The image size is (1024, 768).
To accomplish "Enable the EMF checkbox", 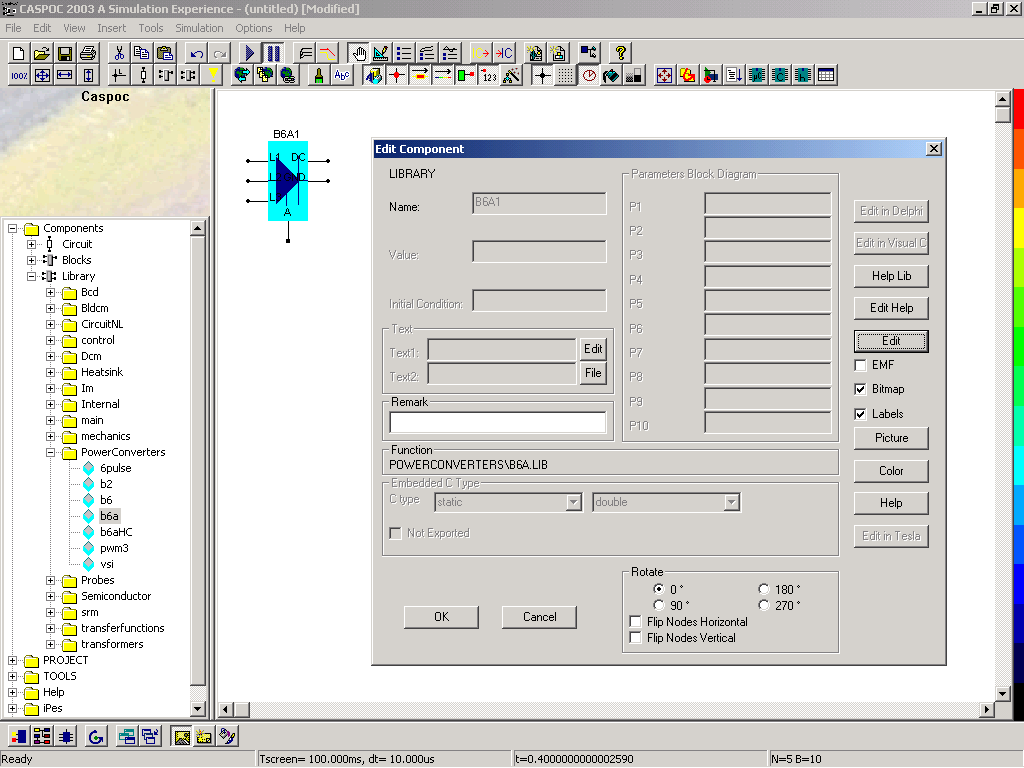I will (x=861, y=365).
